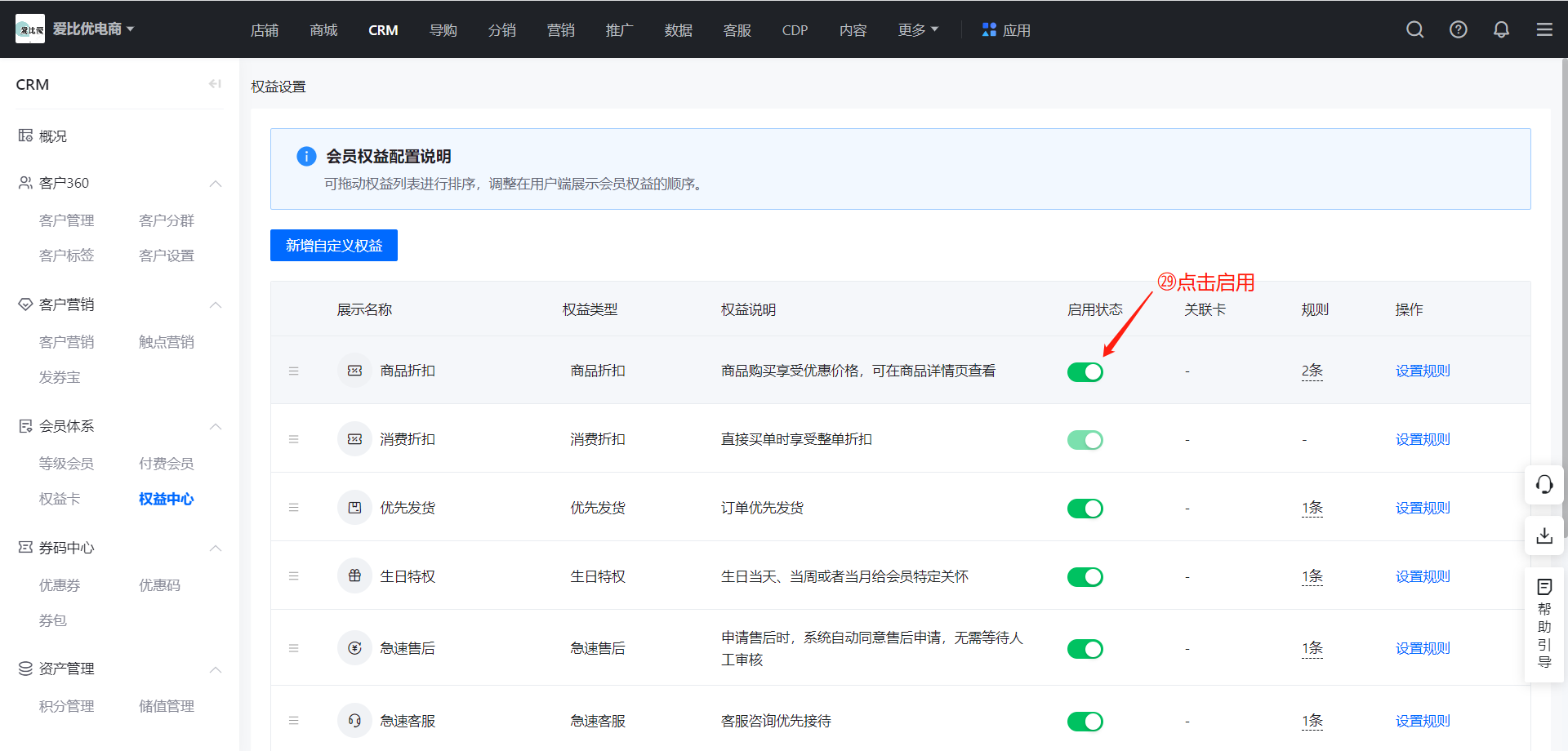Click the 客户营销 diamond icon
Screen dimensions: 1568x751
click(25, 304)
